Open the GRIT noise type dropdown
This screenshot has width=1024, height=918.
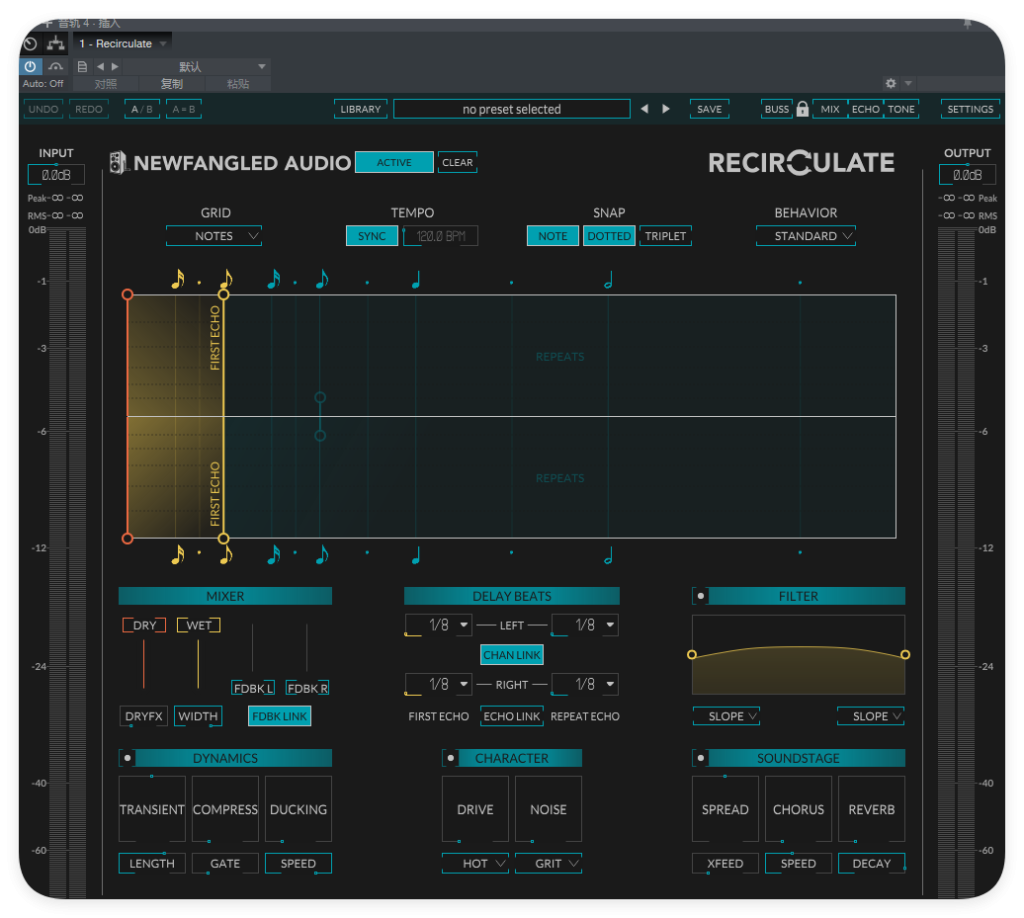pyautogui.click(x=549, y=863)
